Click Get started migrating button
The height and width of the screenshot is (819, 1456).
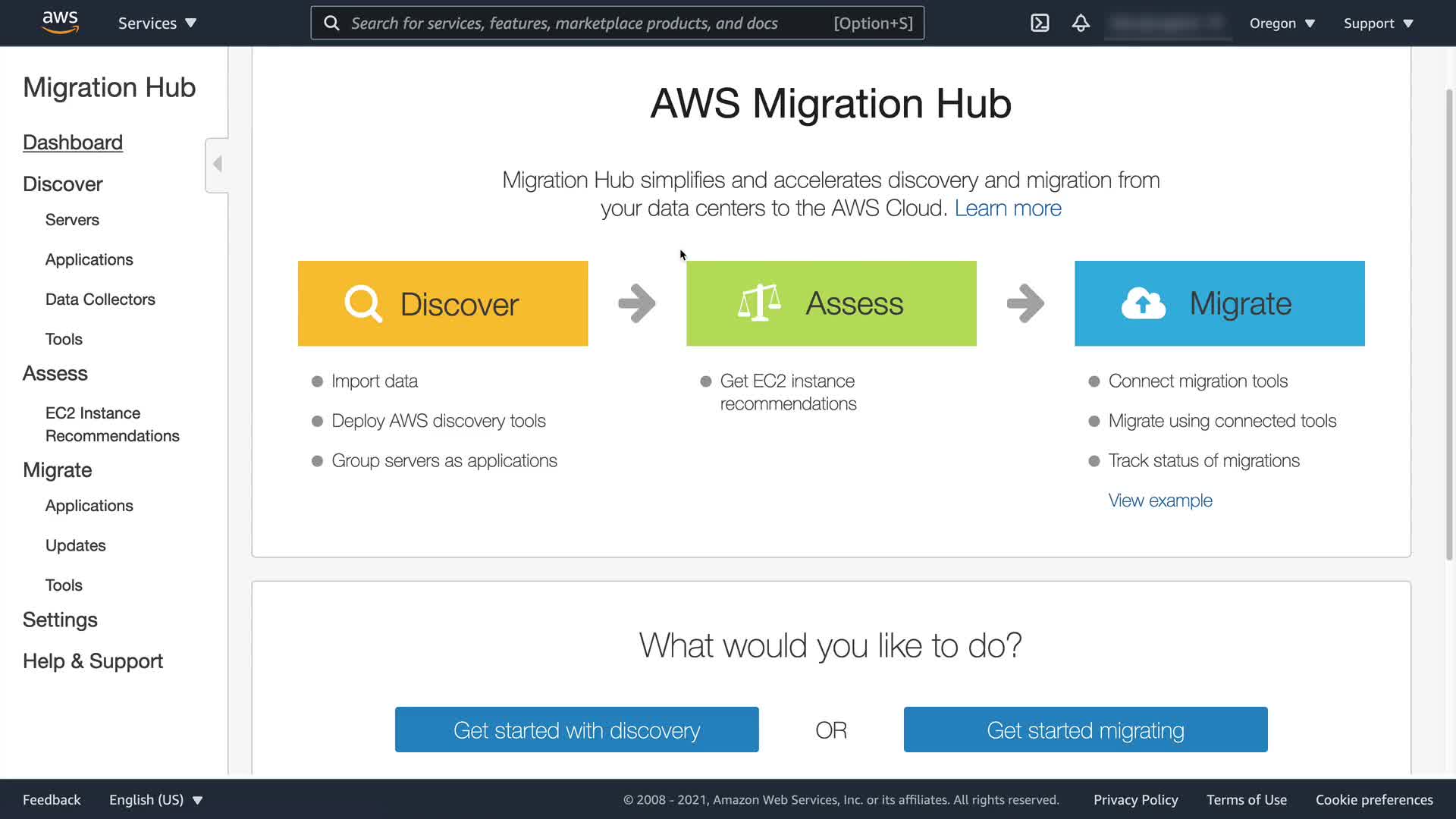click(1085, 730)
